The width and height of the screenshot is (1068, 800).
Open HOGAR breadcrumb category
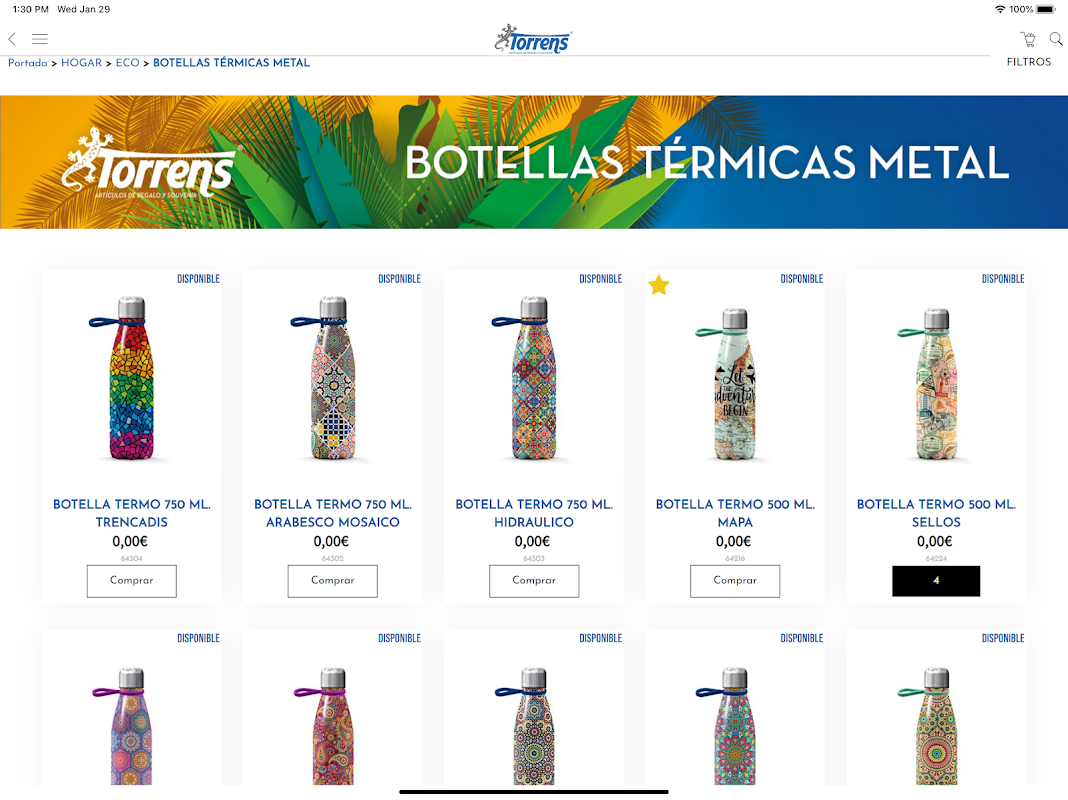click(x=81, y=63)
